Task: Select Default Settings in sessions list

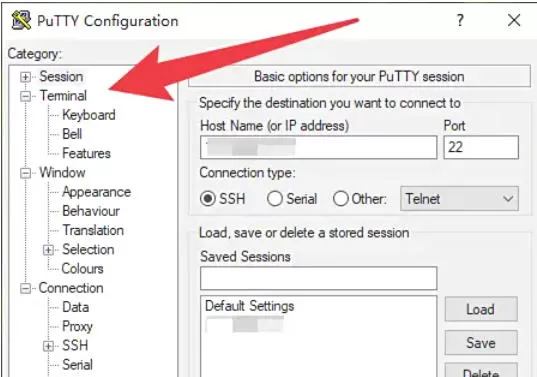Action: 250,306
